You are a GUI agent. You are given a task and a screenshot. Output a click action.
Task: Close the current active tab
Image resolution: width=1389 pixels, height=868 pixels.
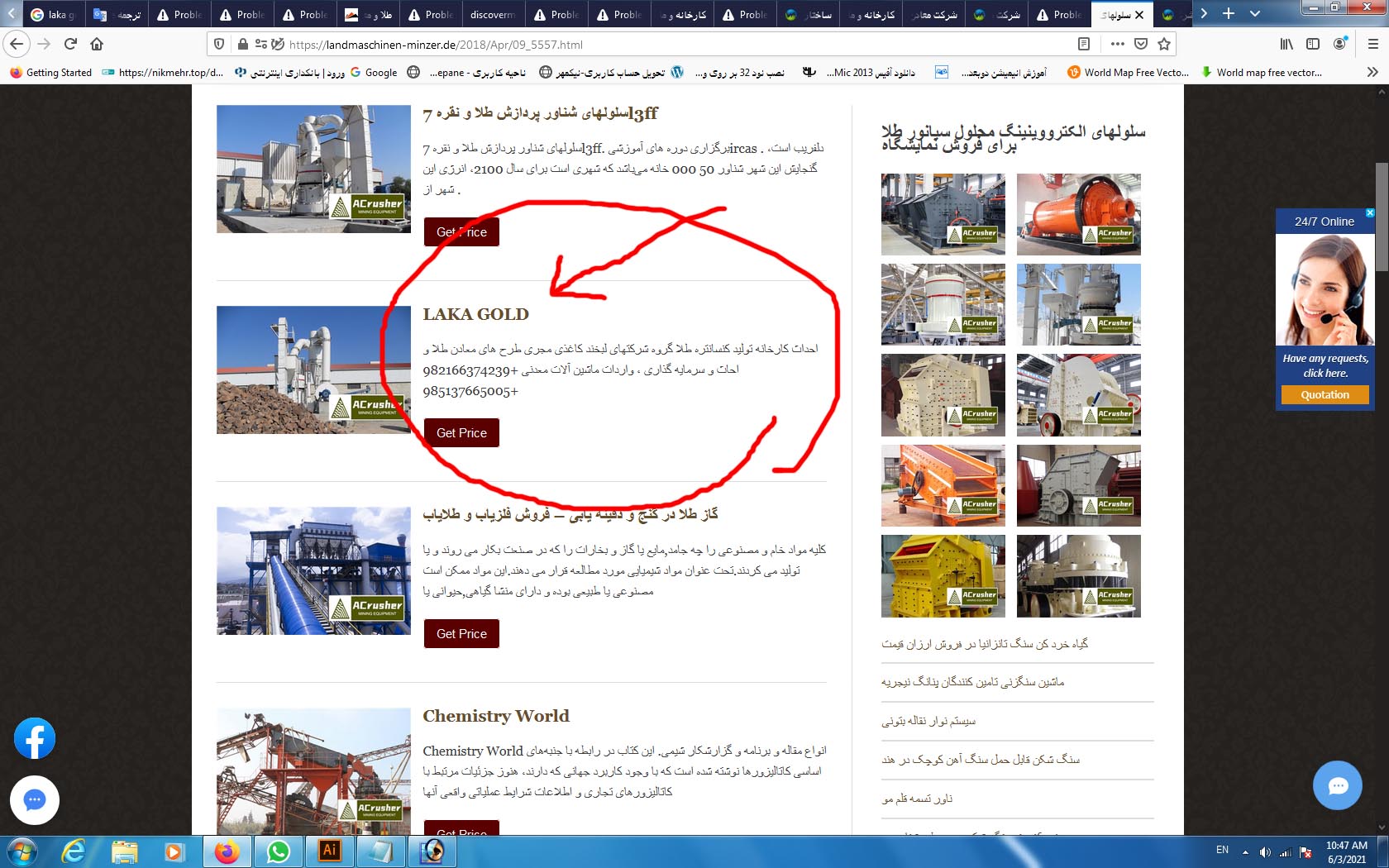[1139, 15]
